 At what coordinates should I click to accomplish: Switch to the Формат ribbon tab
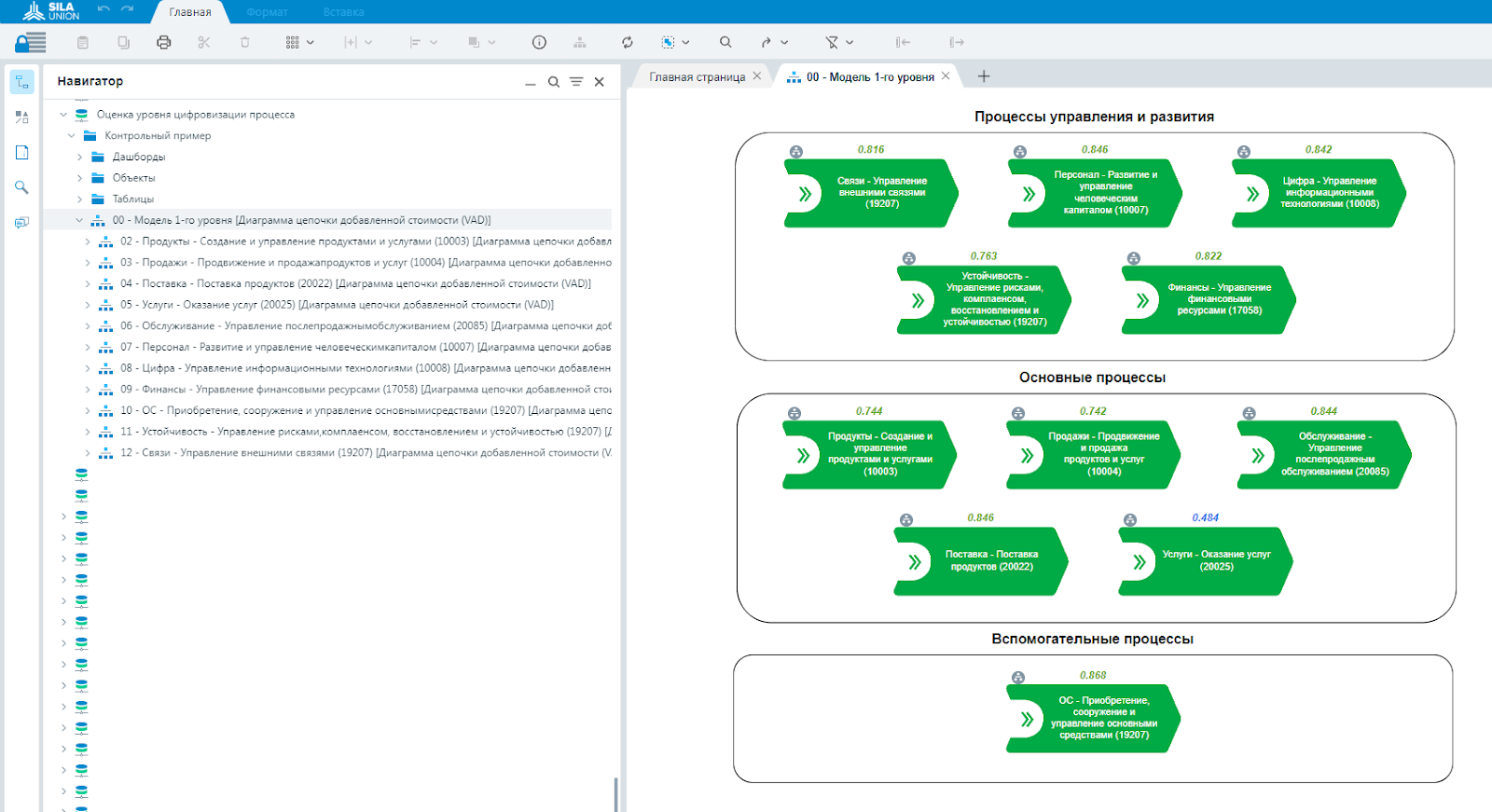pos(267,12)
